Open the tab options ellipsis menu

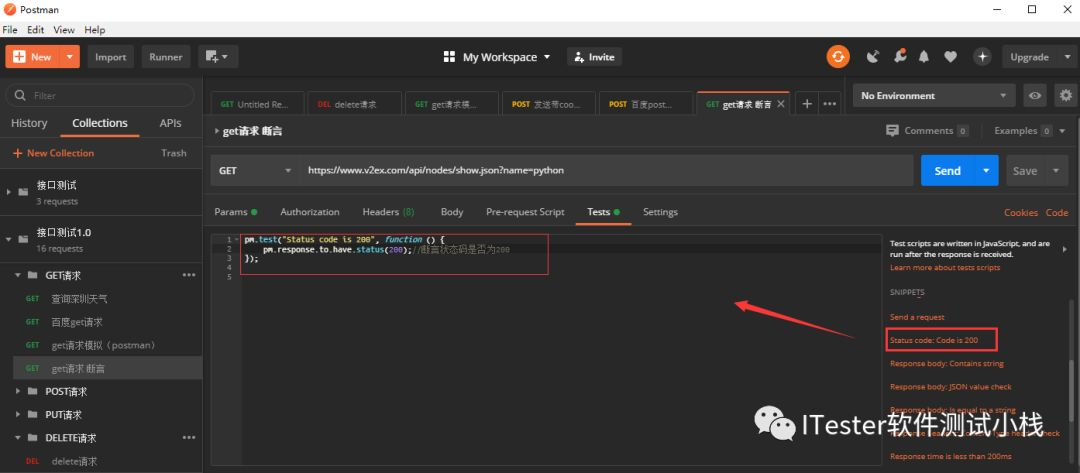point(829,104)
